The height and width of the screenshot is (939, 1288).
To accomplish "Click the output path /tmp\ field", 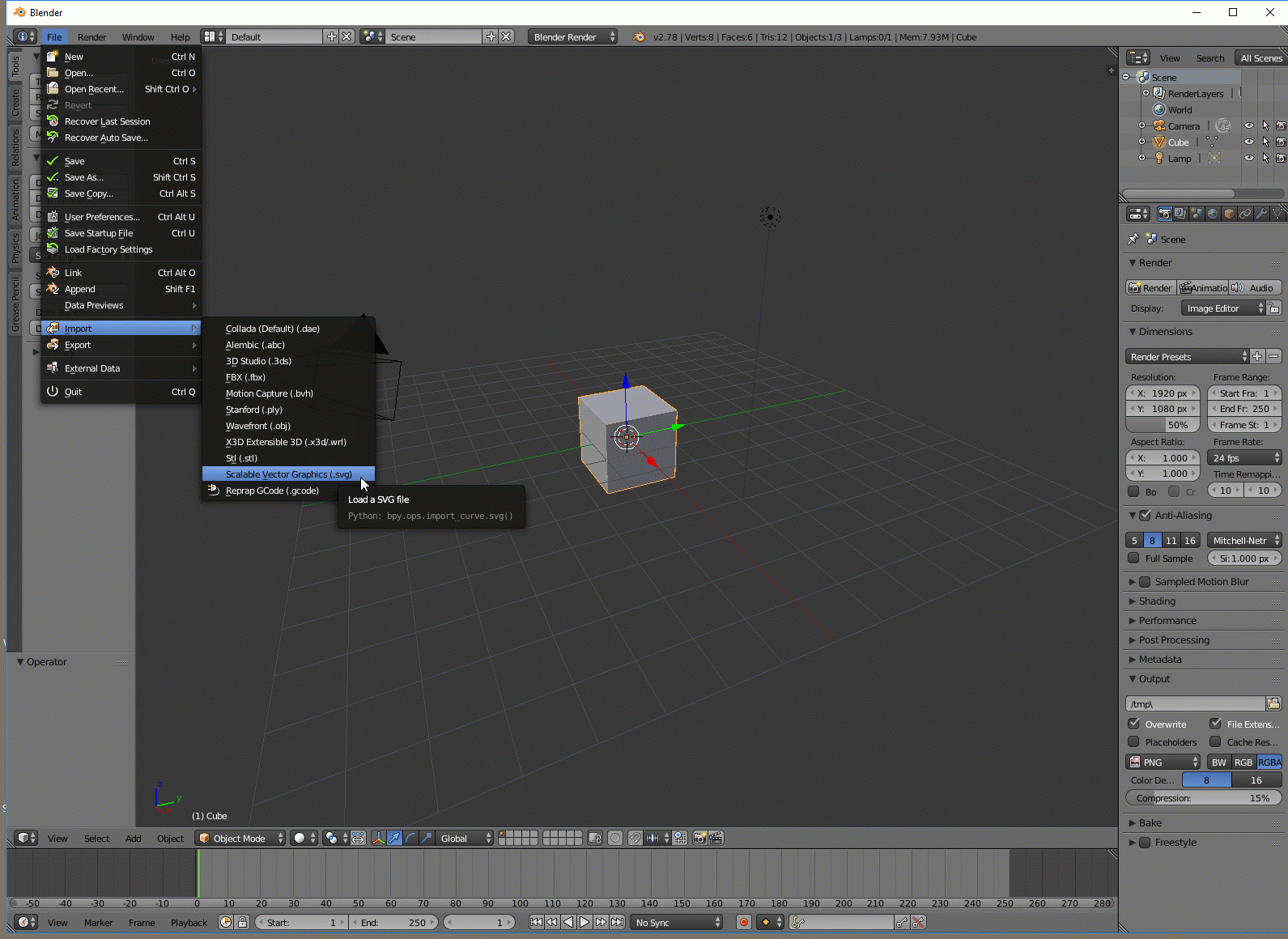I will [1195, 703].
